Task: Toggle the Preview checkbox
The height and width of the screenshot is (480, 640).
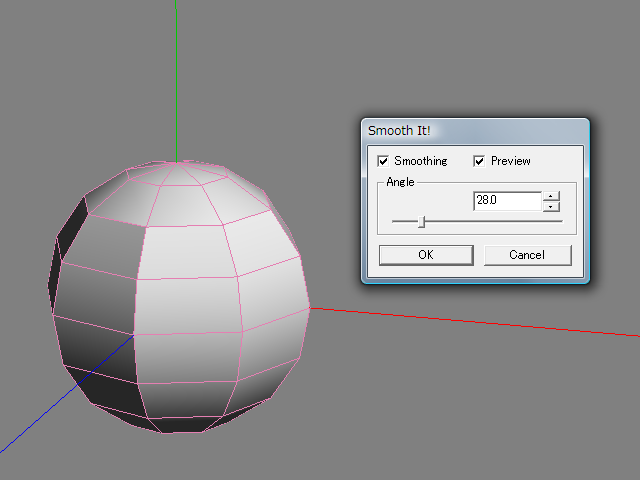Action: pos(479,161)
